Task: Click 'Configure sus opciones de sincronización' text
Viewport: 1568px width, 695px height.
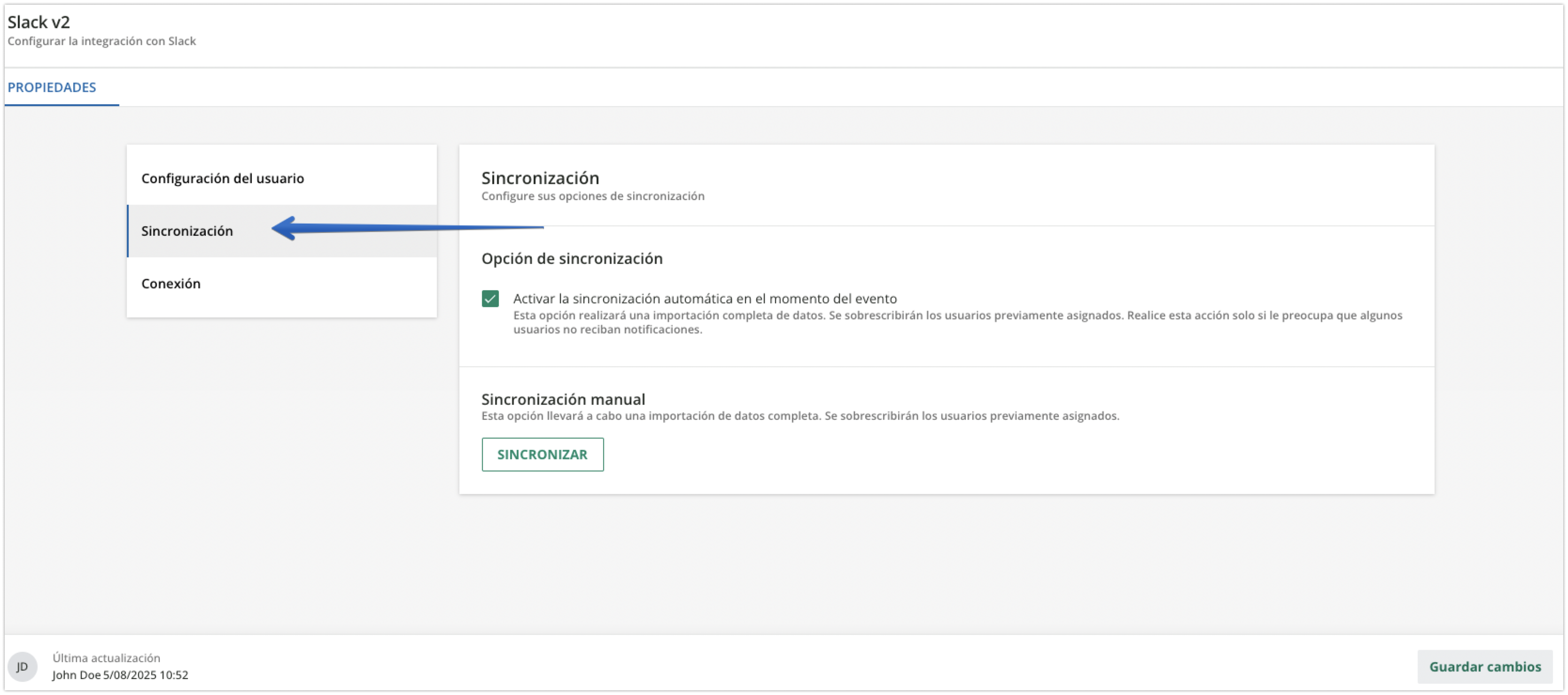Action: click(x=592, y=196)
